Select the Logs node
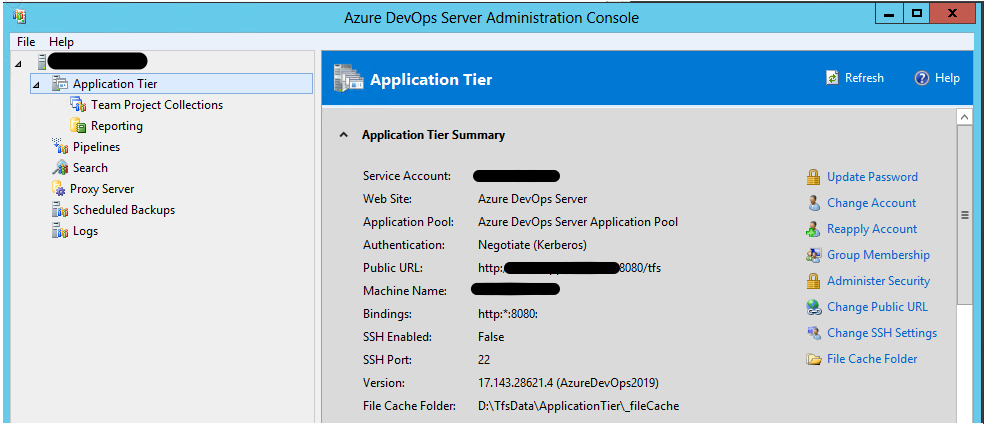 85,231
